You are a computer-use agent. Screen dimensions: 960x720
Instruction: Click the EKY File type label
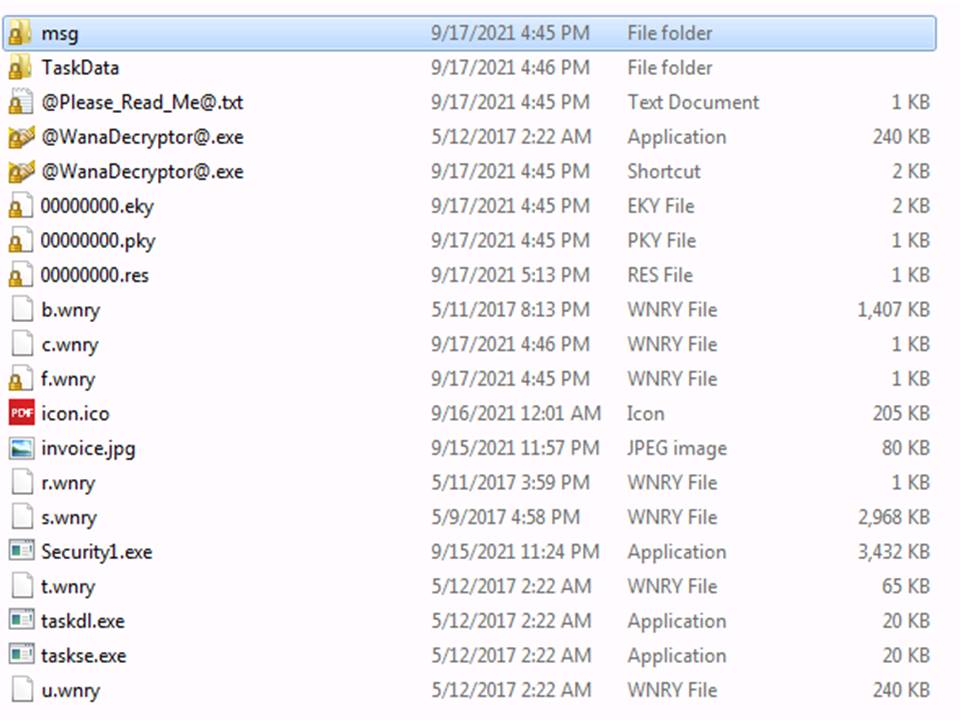pyautogui.click(x=661, y=206)
